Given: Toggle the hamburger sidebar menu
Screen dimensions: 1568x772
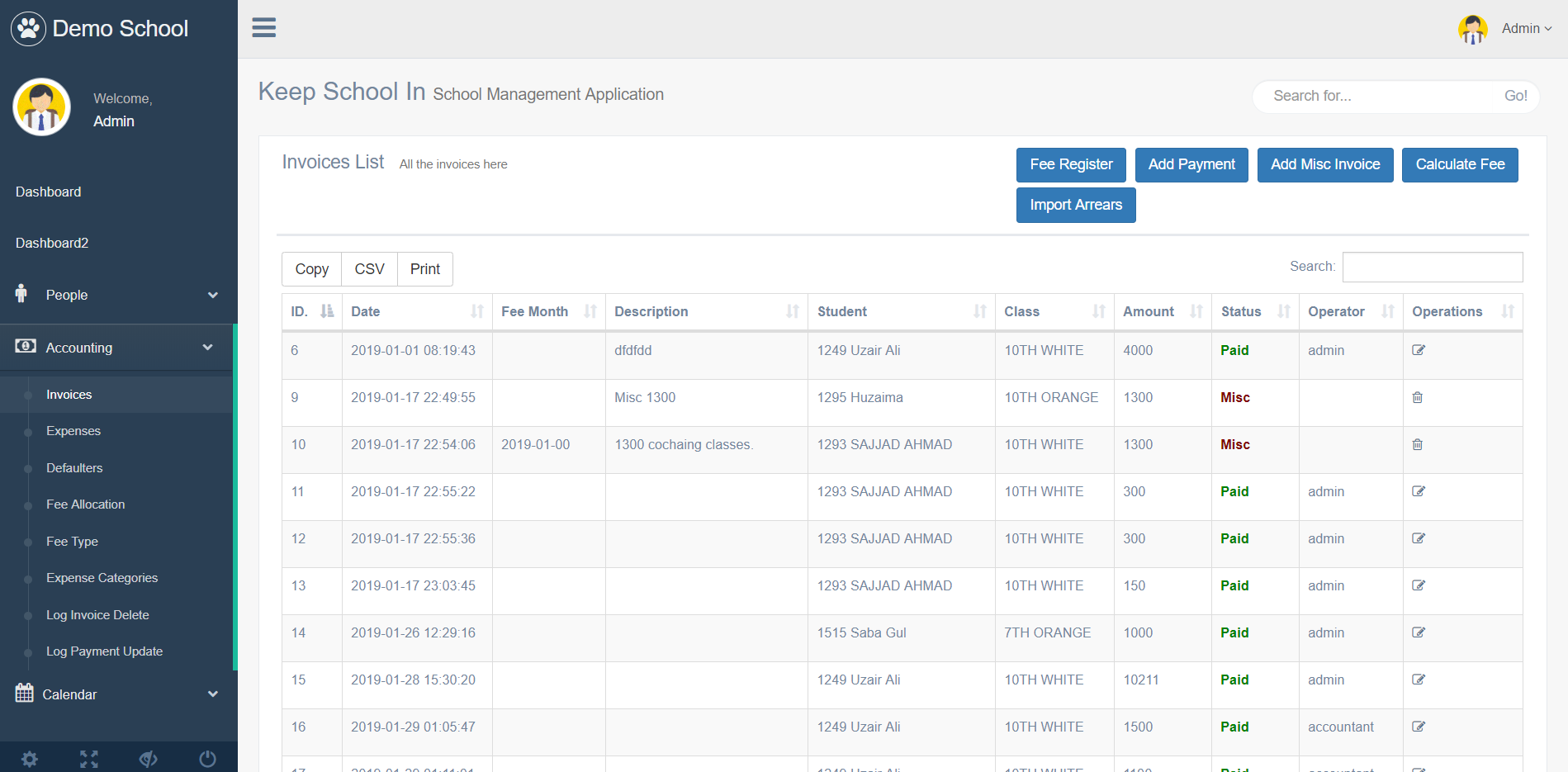Looking at the screenshot, I should (x=263, y=27).
